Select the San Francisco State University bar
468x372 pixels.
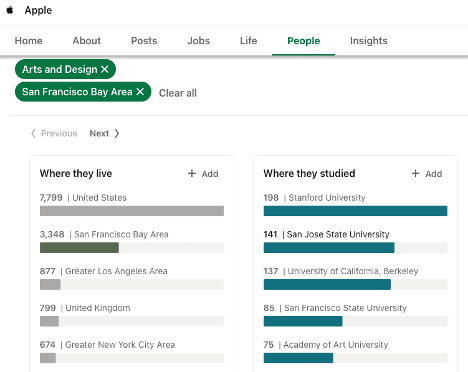click(355, 321)
